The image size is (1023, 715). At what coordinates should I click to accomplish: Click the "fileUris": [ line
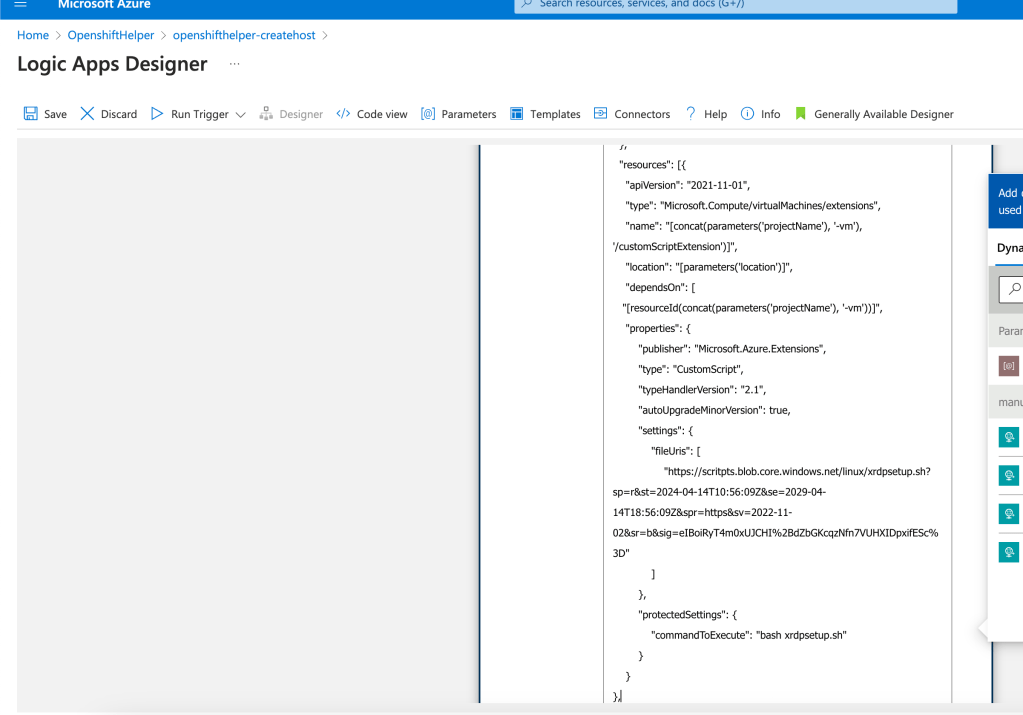coord(675,451)
